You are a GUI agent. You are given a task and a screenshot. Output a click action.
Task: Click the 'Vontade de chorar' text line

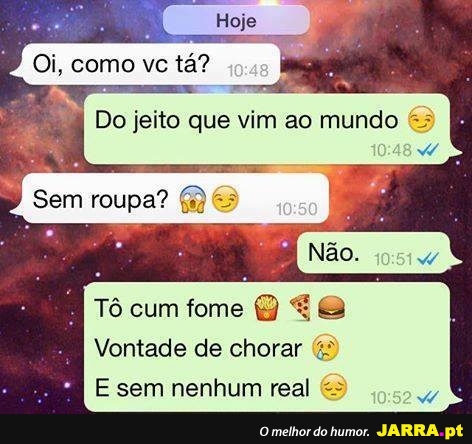tap(198, 348)
